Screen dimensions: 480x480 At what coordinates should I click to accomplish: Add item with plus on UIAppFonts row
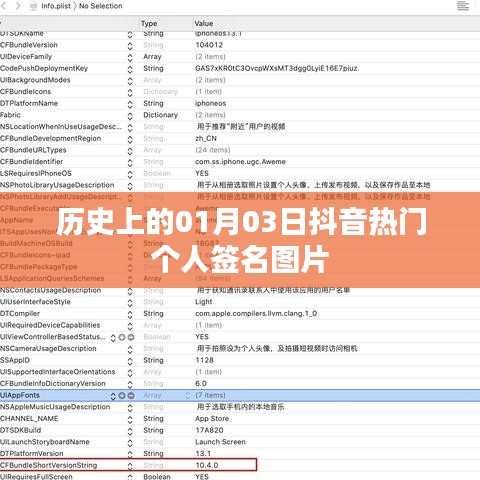click(x=122, y=396)
